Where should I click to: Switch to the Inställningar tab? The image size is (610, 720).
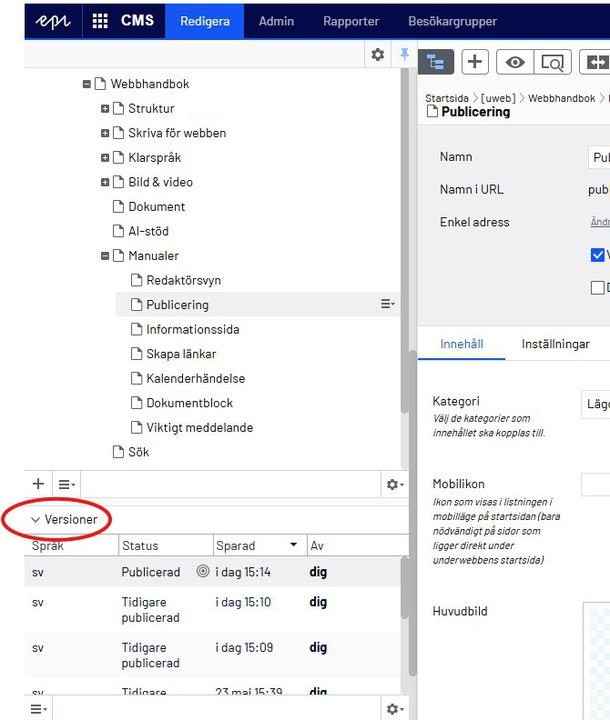[x=555, y=344]
